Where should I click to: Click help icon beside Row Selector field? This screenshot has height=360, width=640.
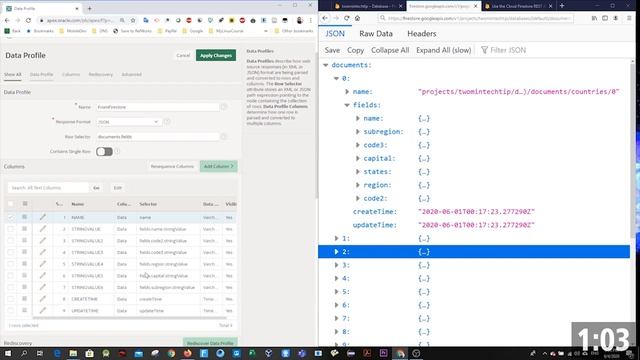[224, 137]
